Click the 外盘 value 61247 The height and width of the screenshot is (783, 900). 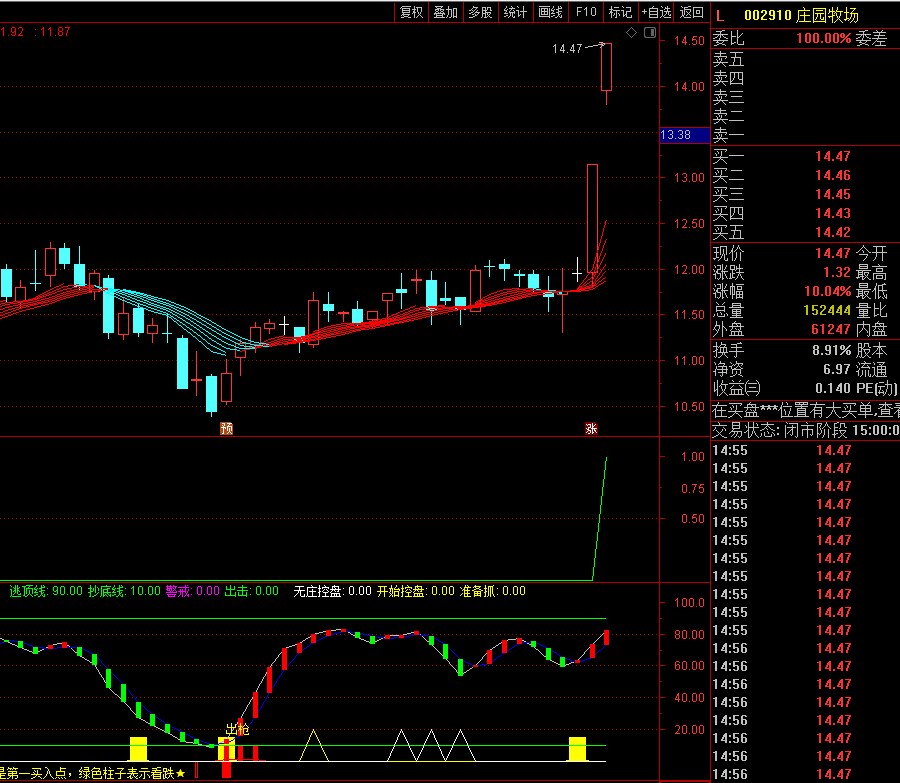coord(831,329)
